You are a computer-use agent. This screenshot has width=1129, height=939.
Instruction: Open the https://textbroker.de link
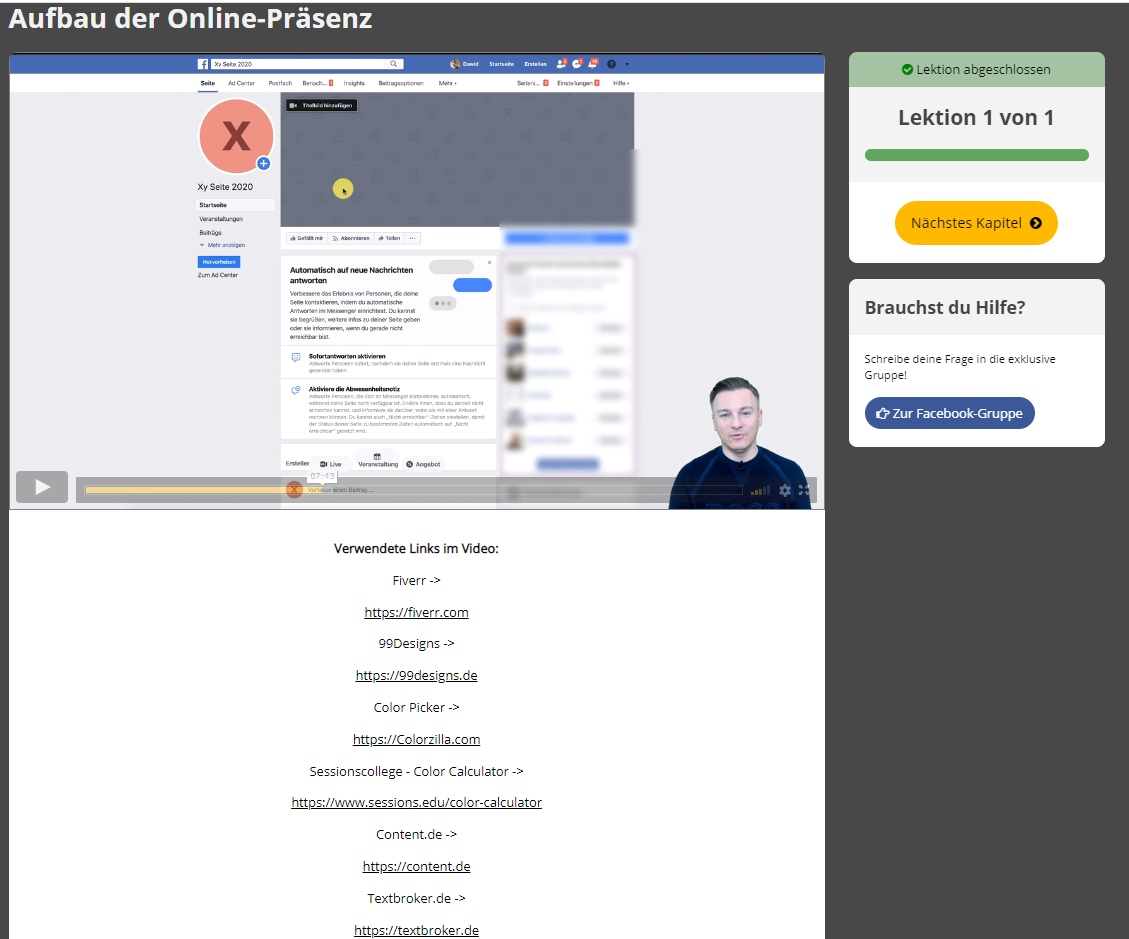coord(416,930)
